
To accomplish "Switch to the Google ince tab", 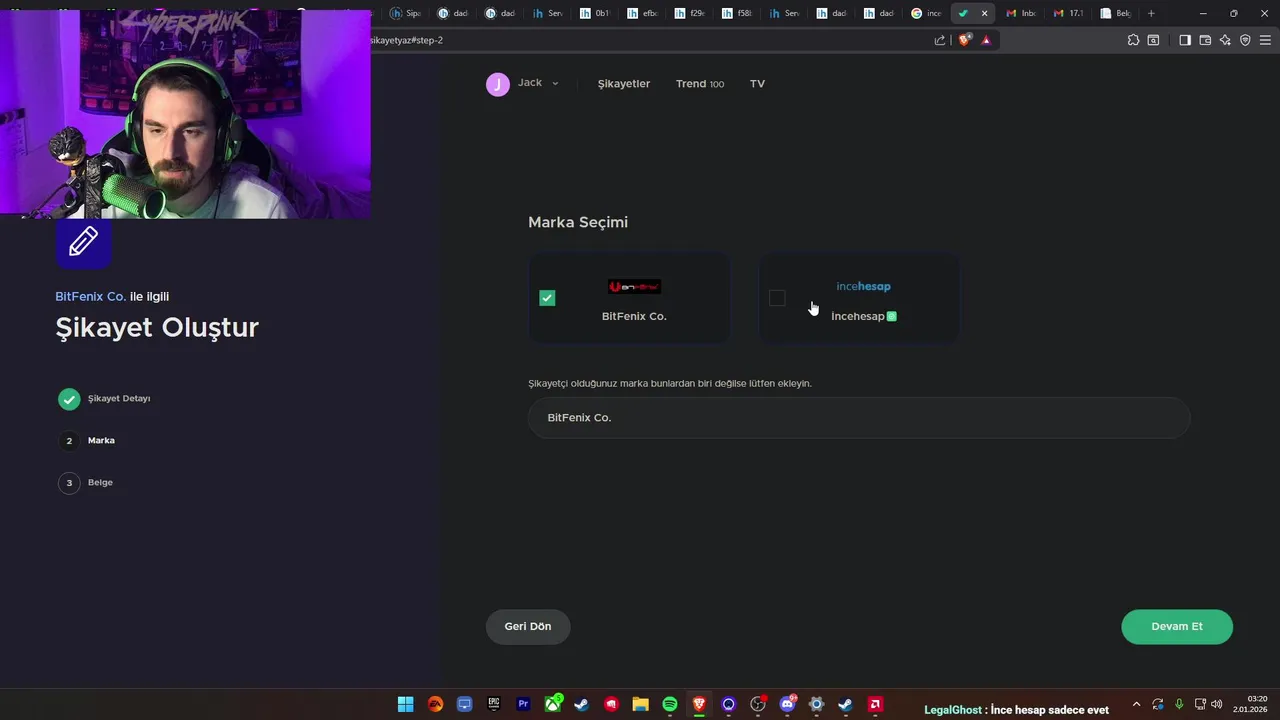I will (926, 13).
